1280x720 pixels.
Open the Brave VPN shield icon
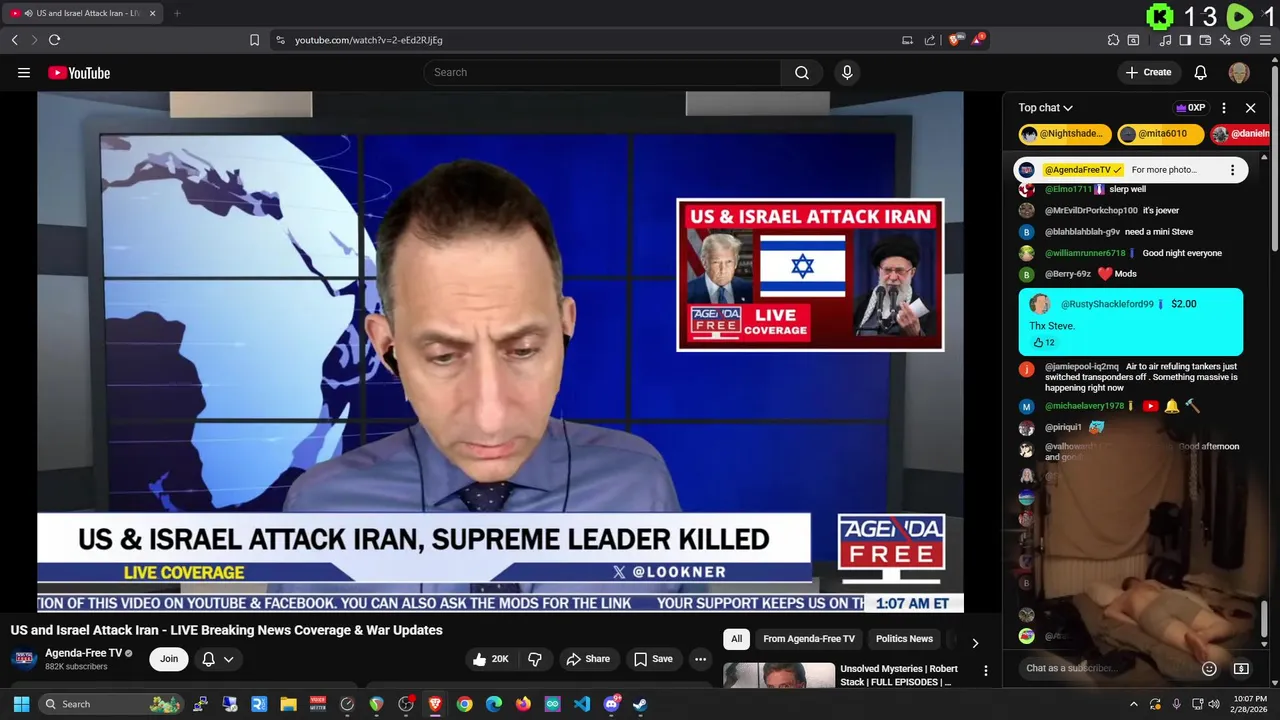pyautogui.click(x=1245, y=40)
